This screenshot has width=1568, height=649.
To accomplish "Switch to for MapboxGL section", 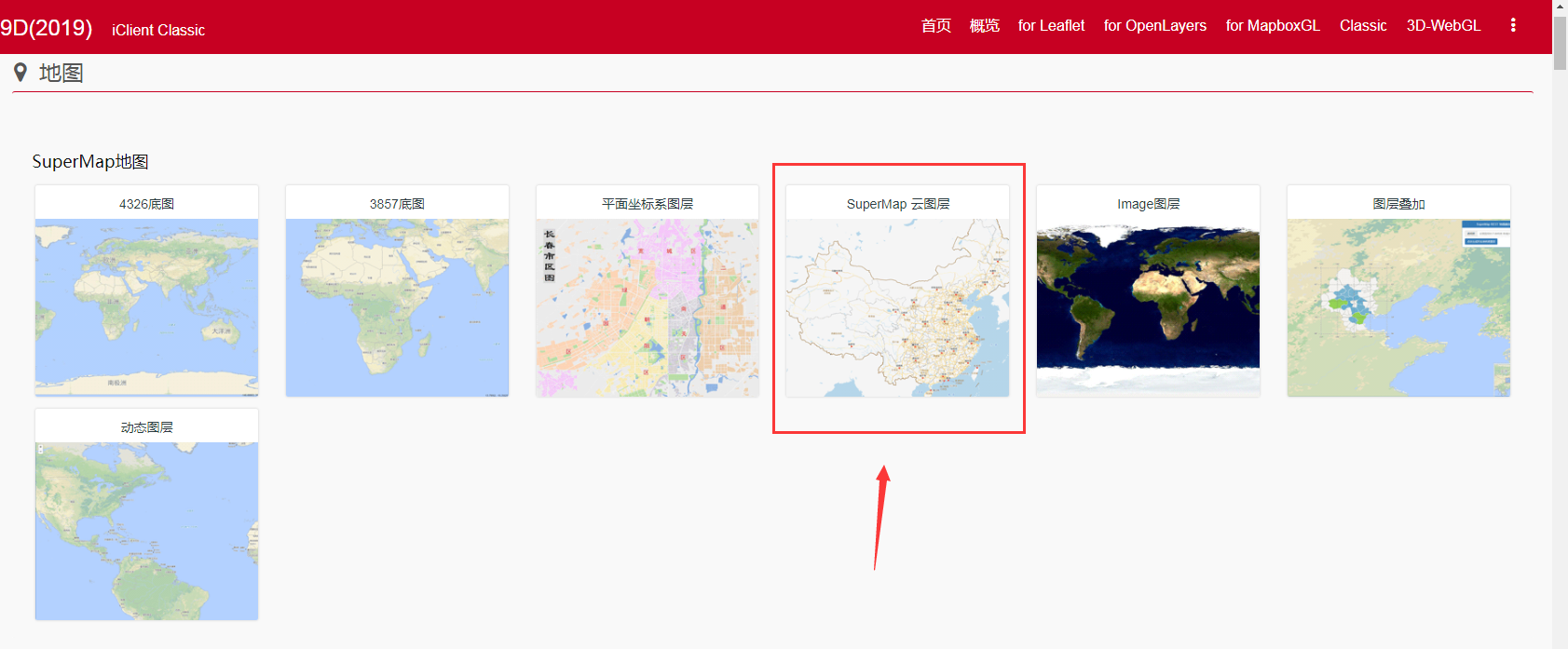I will [x=1273, y=25].
